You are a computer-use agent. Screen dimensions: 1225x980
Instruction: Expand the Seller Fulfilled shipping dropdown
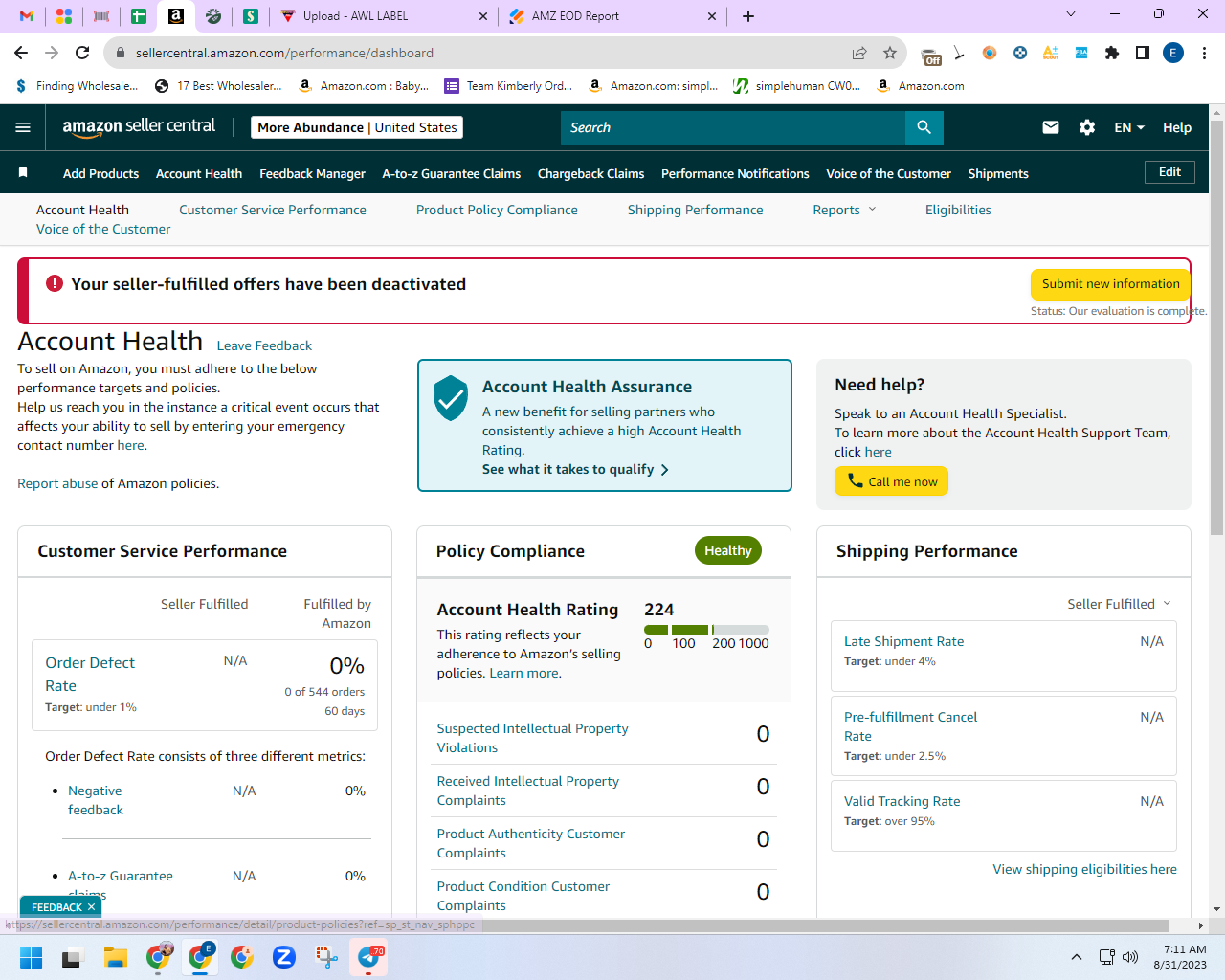(1119, 604)
